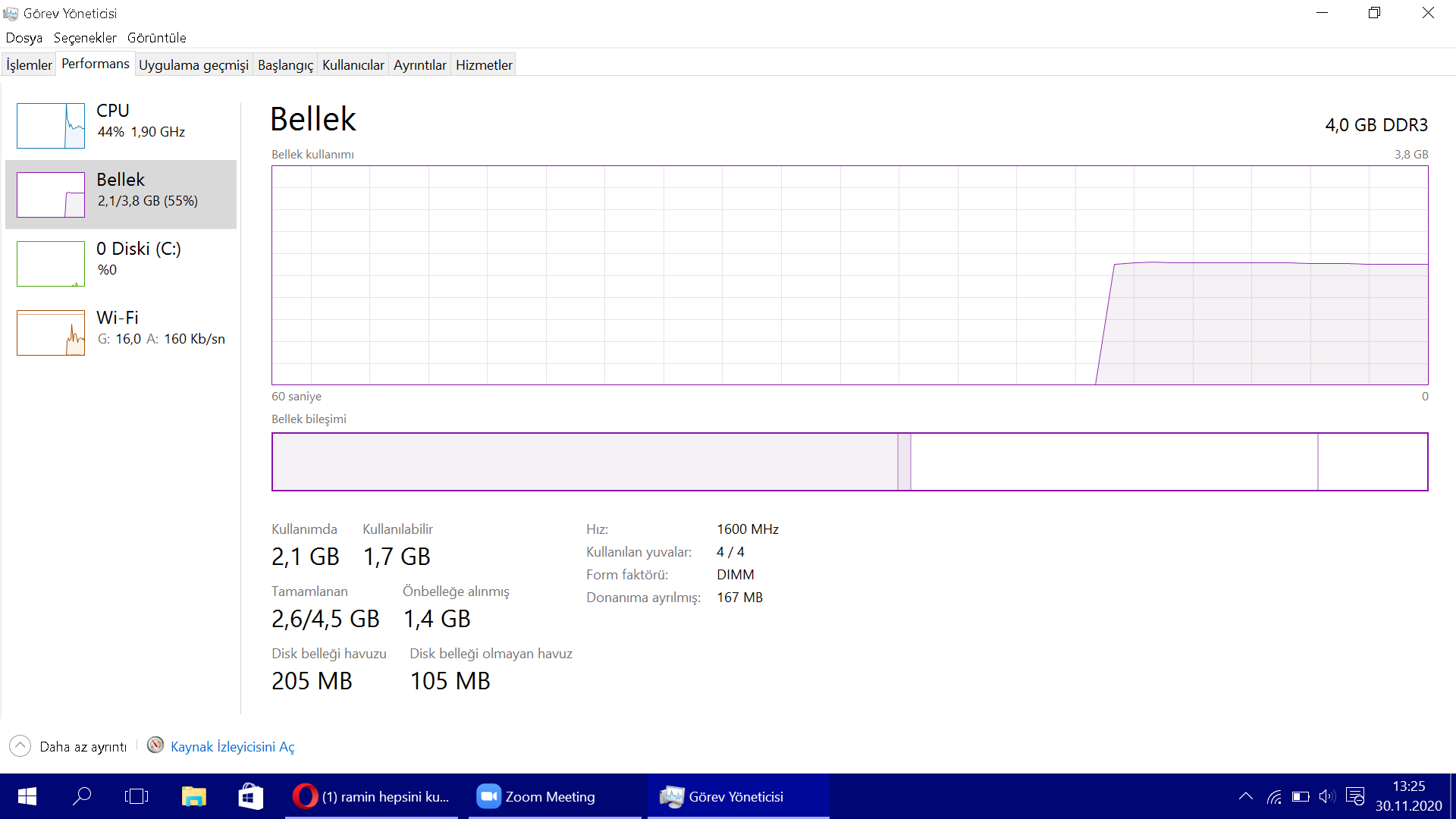This screenshot has height=819, width=1456.
Task: Click the Resource Monitor icon
Action: pos(155,745)
